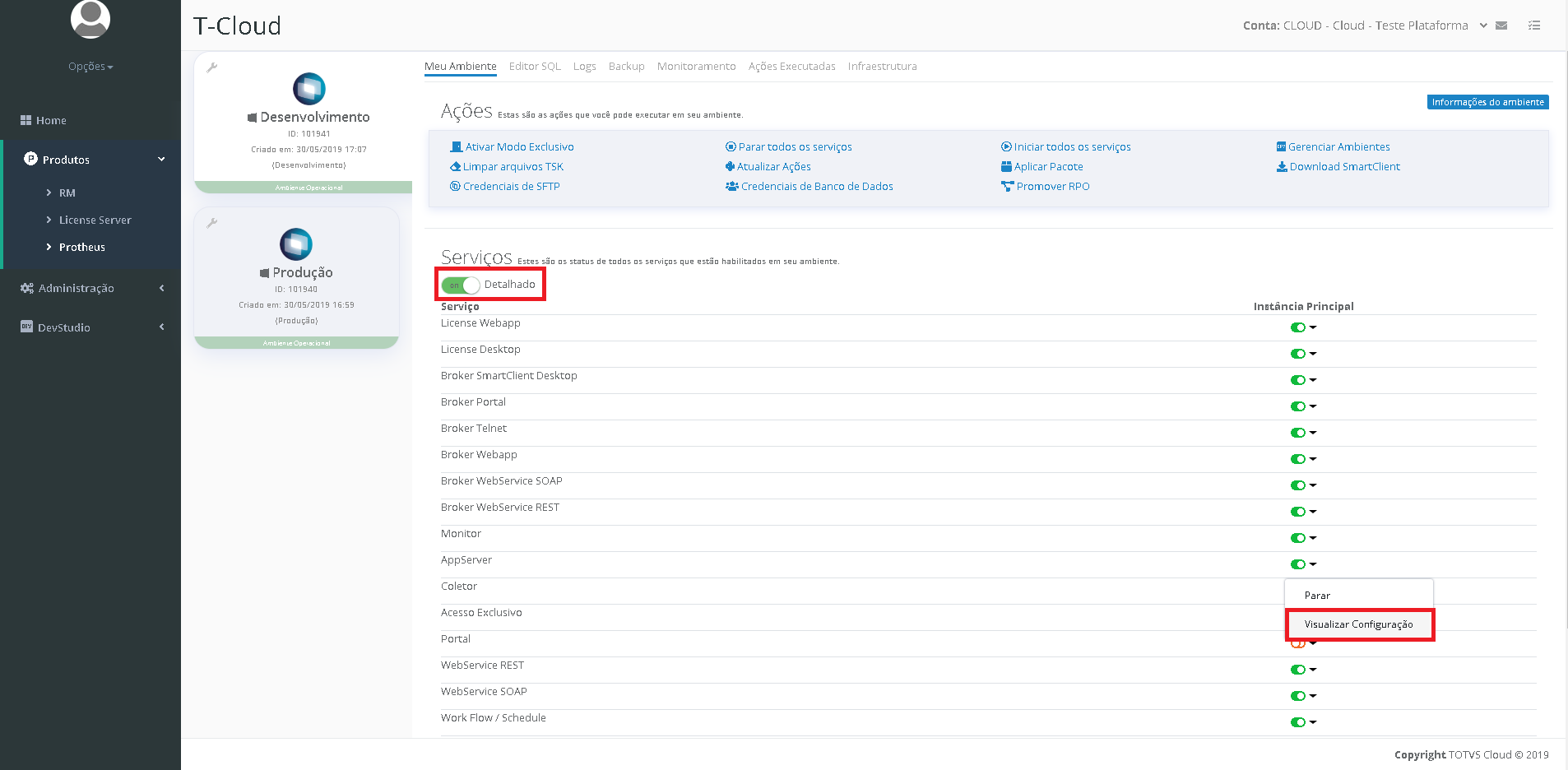Click the user avatar icon

click(x=90, y=18)
